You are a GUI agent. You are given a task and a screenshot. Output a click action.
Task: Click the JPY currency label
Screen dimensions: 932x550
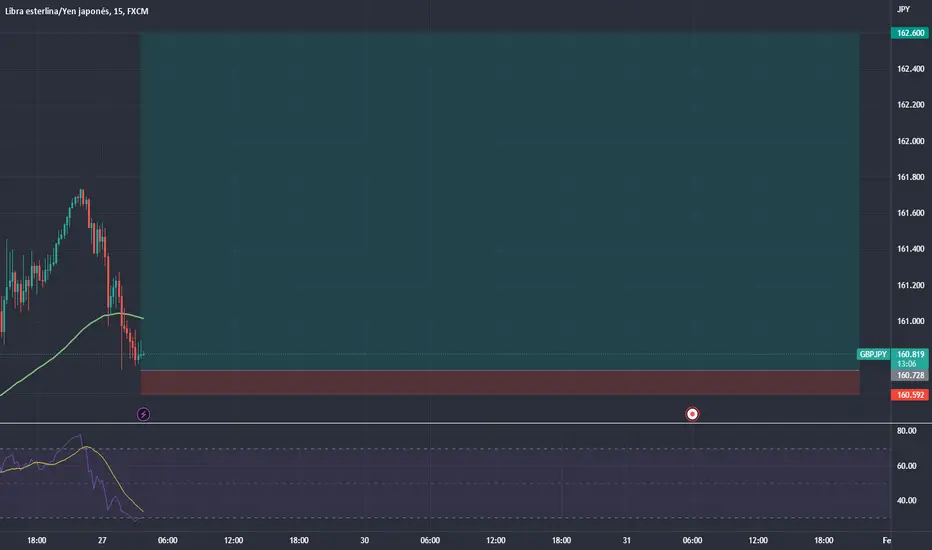click(903, 9)
